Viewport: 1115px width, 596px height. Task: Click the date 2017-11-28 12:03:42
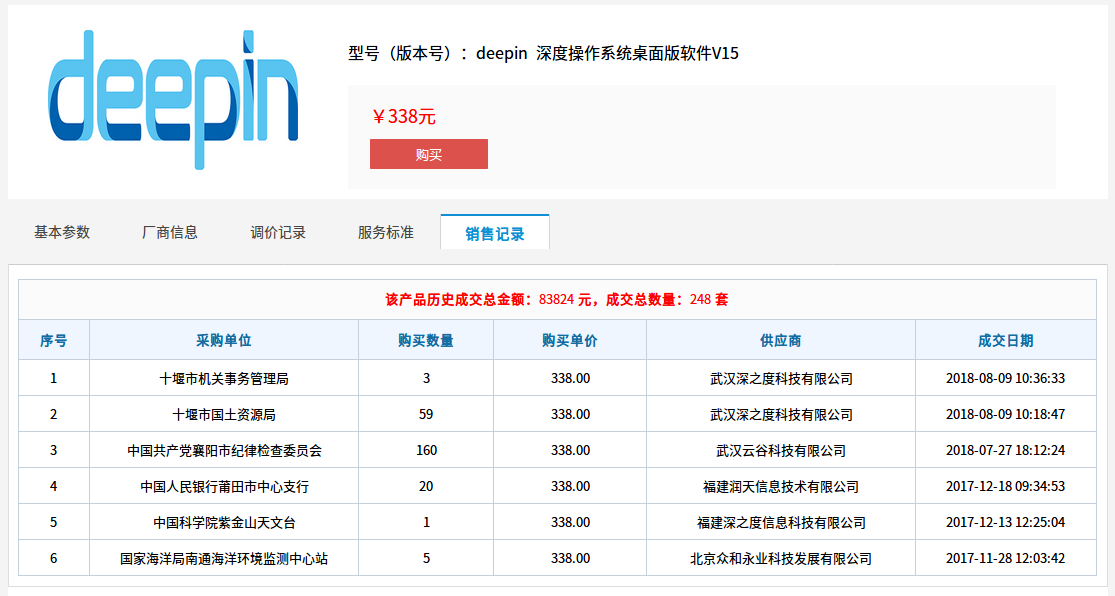1005,558
